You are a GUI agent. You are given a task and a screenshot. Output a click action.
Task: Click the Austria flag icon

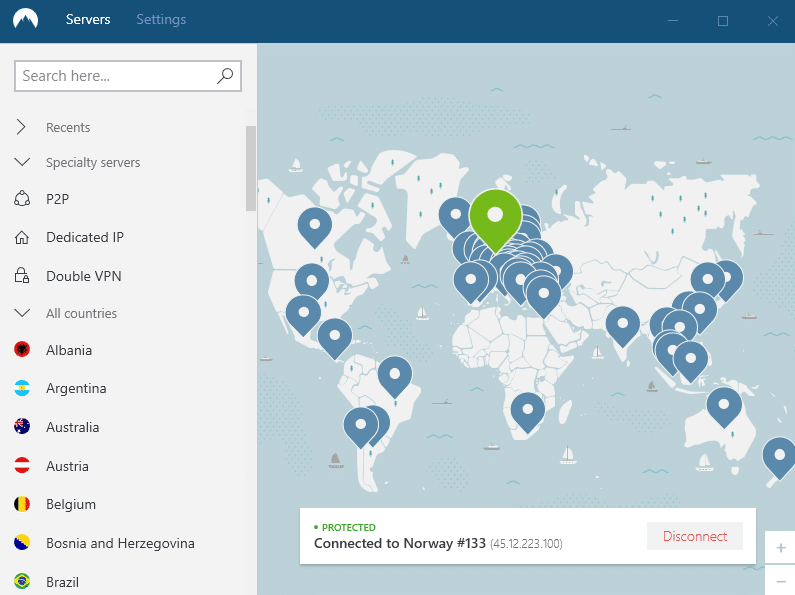(22, 465)
